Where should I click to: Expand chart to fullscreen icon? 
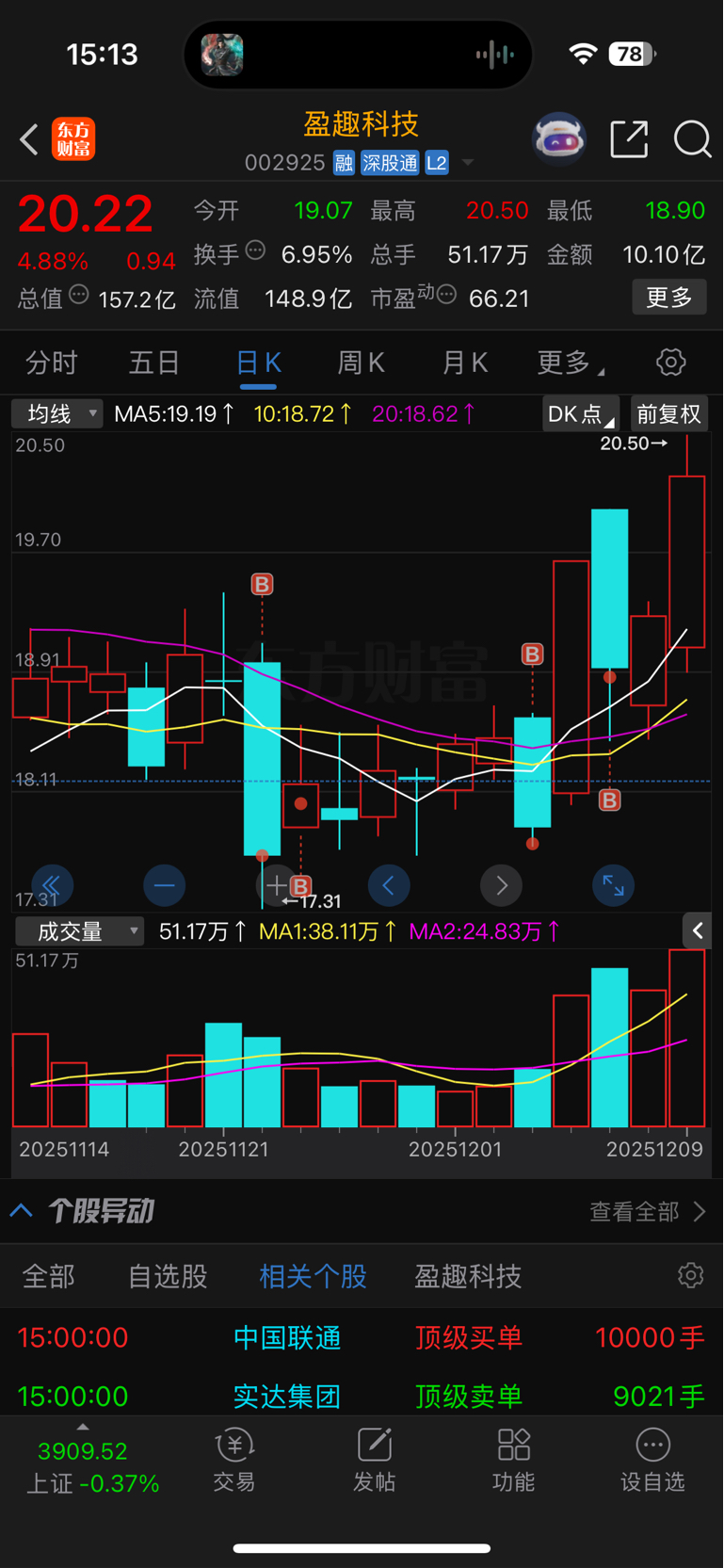tap(613, 885)
